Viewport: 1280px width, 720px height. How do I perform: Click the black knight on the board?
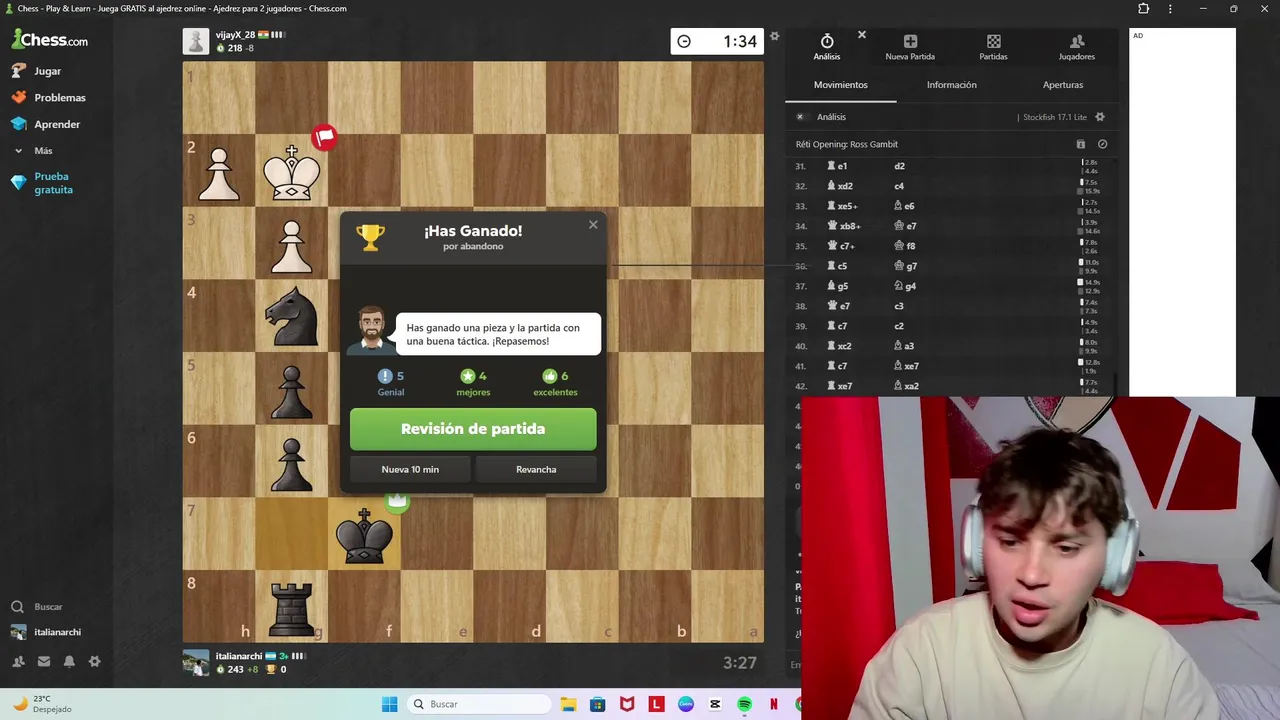[291, 316]
